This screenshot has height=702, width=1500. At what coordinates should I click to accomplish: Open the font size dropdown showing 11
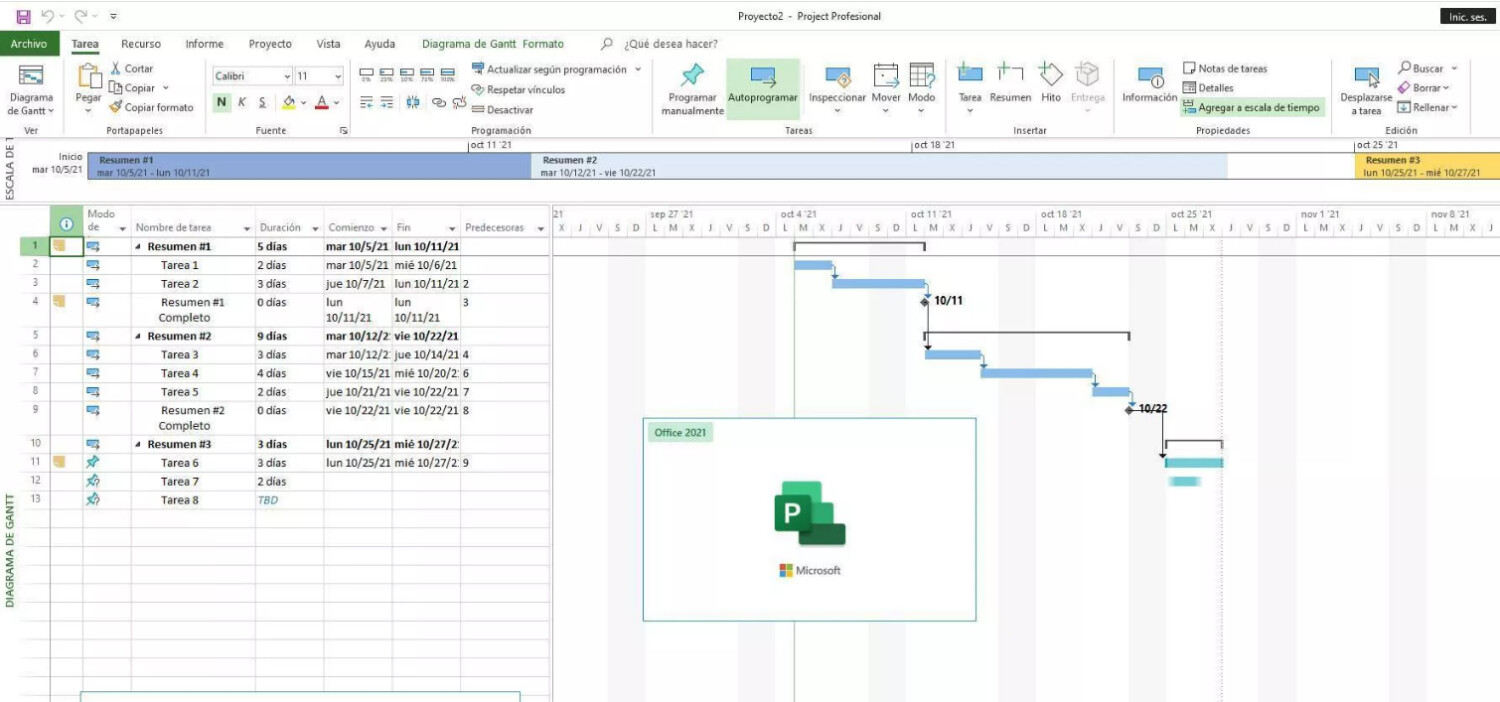337,76
